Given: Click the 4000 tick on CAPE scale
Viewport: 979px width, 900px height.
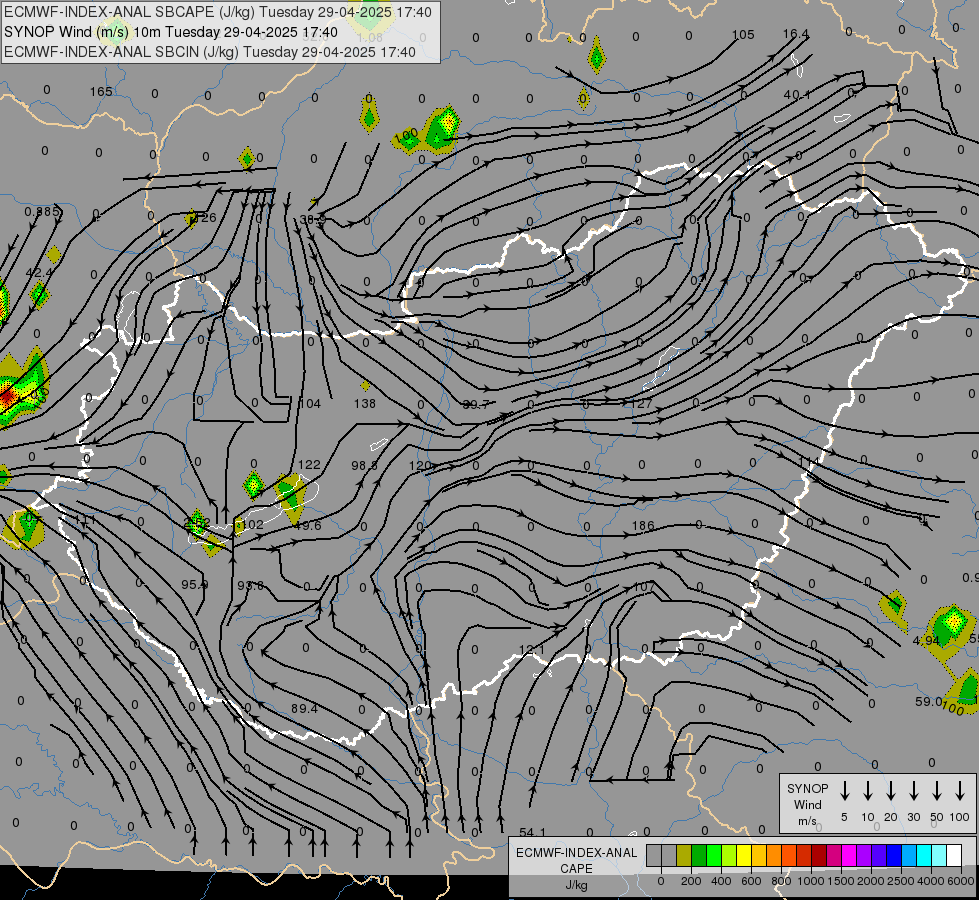Looking at the screenshot, I should (x=931, y=881).
